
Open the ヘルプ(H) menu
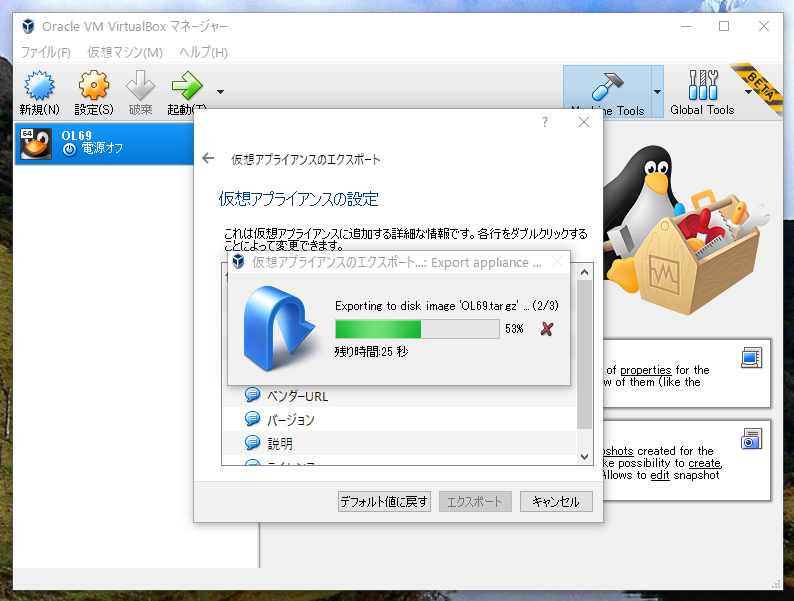[203, 52]
